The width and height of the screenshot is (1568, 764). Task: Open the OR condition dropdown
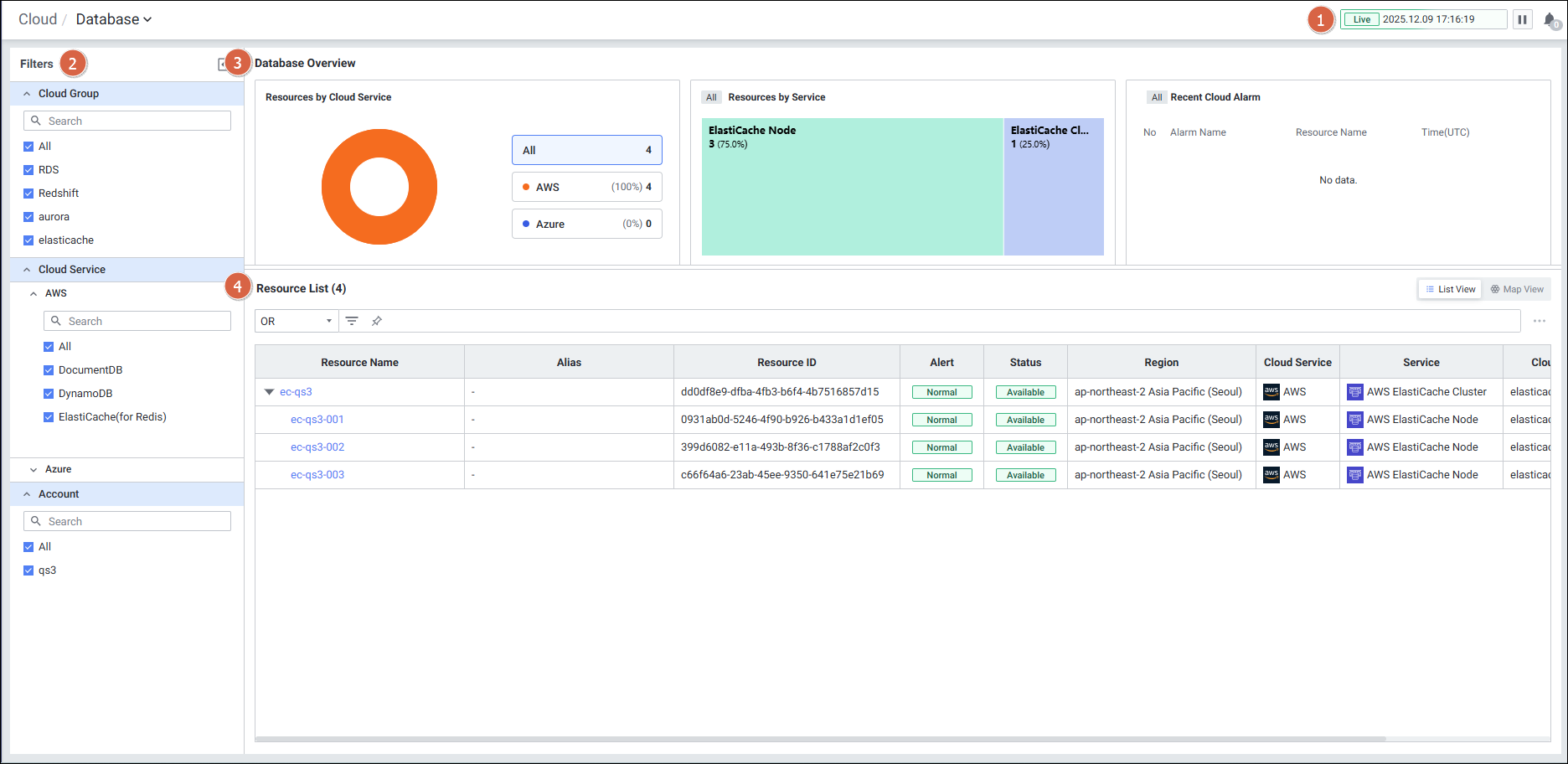pos(297,321)
